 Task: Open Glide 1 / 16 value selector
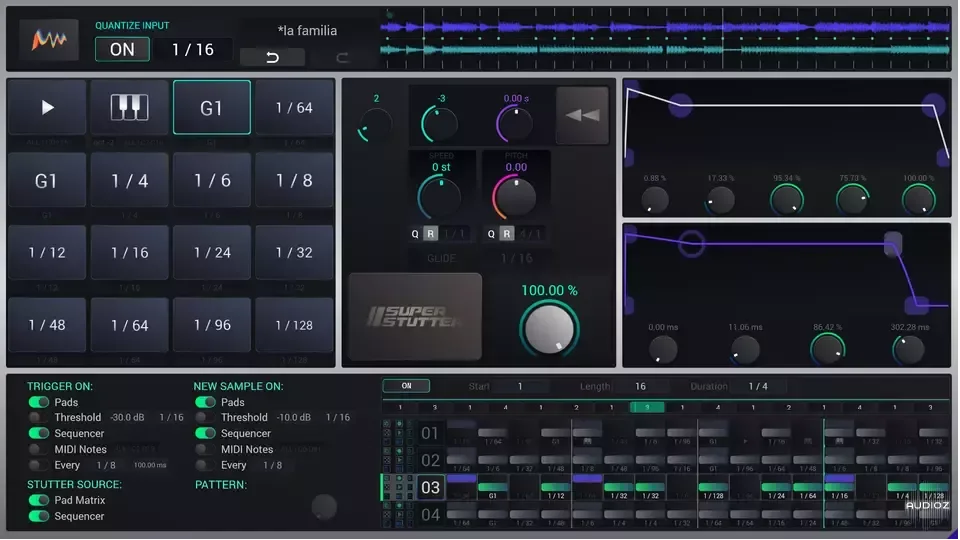click(516, 258)
